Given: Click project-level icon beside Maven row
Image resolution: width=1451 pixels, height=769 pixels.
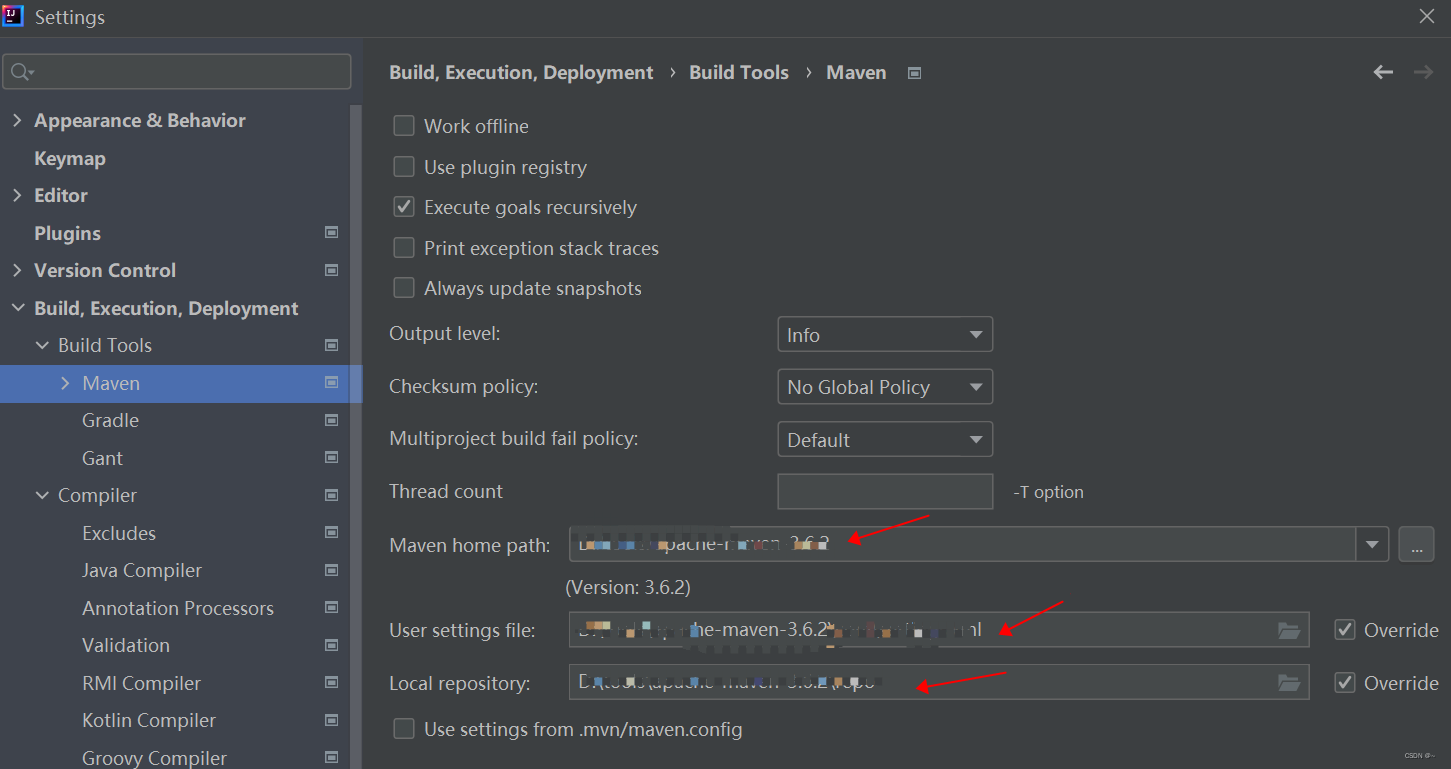Looking at the screenshot, I should coord(332,383).
